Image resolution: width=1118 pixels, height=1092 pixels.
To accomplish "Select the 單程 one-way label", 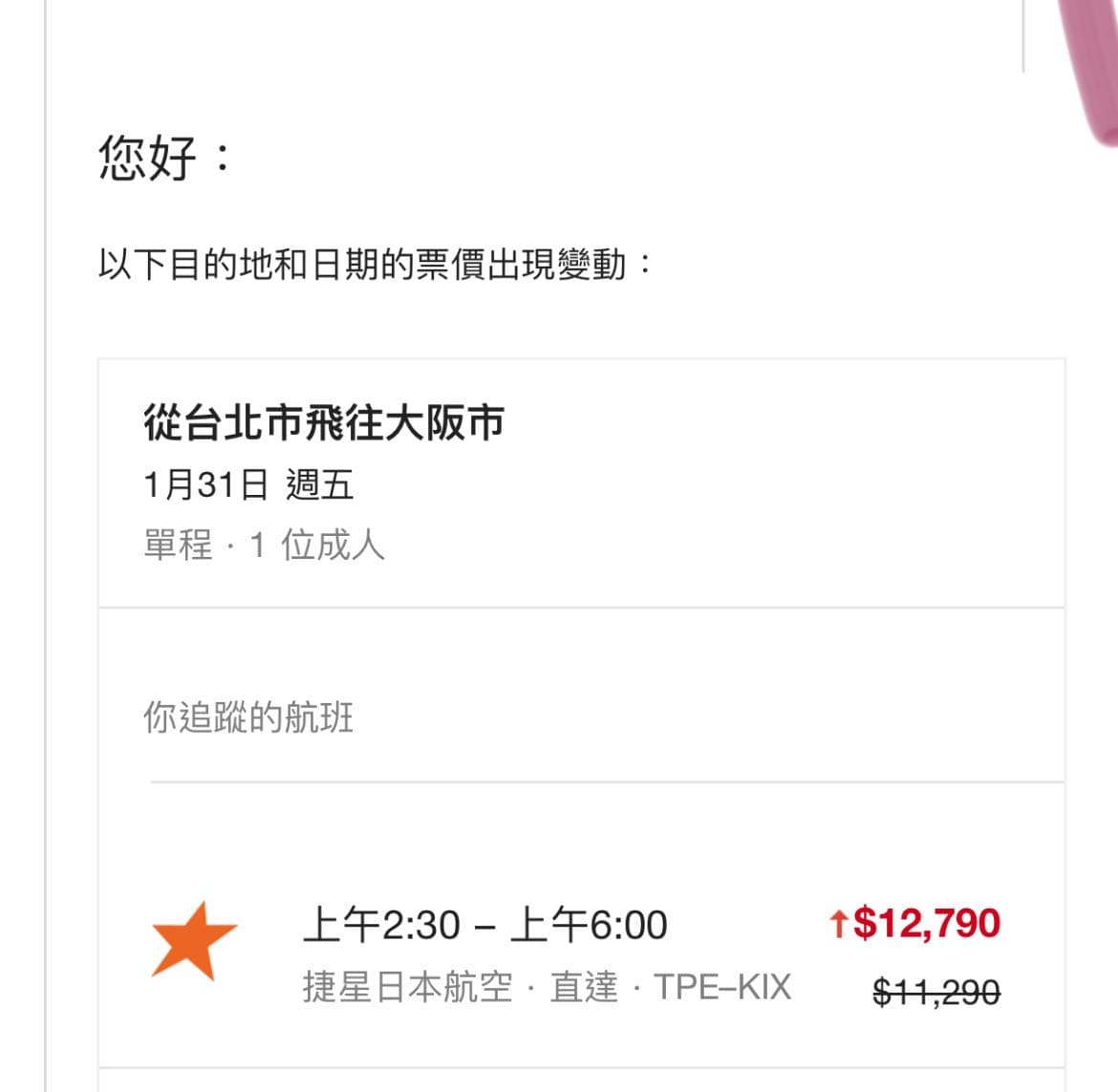I will [x=178, y=546].
